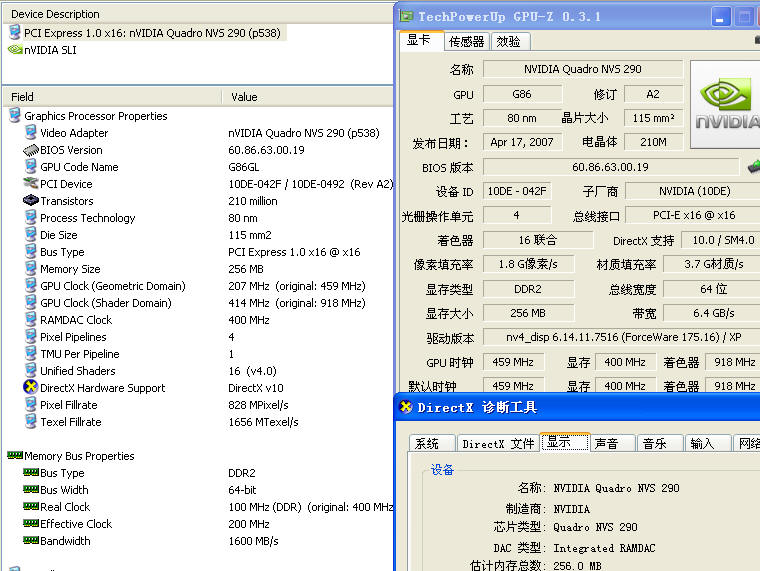Click the Process Technology row icon

[31, 217]
